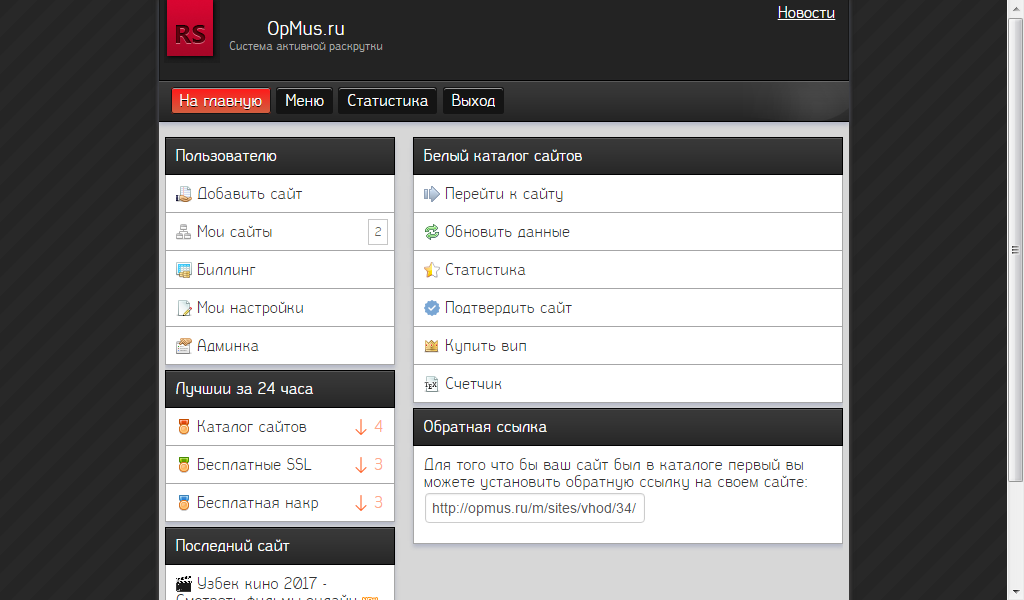Click the settings icon beside Мои настройки
The image size is (1024, 600).
183,308
